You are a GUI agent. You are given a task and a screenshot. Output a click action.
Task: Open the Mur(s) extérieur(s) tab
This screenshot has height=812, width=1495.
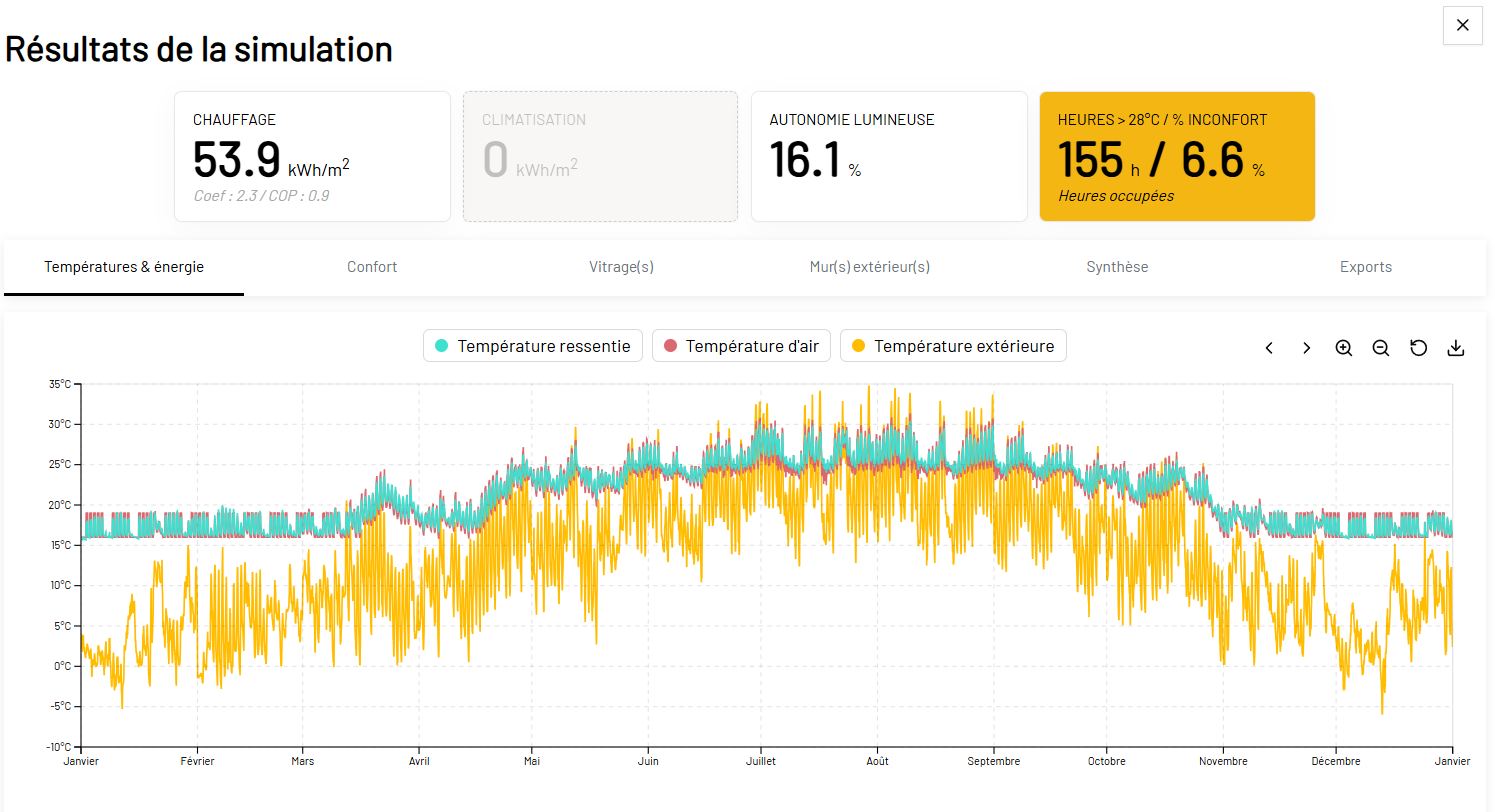pyautogui.click(x=870, y=267)
